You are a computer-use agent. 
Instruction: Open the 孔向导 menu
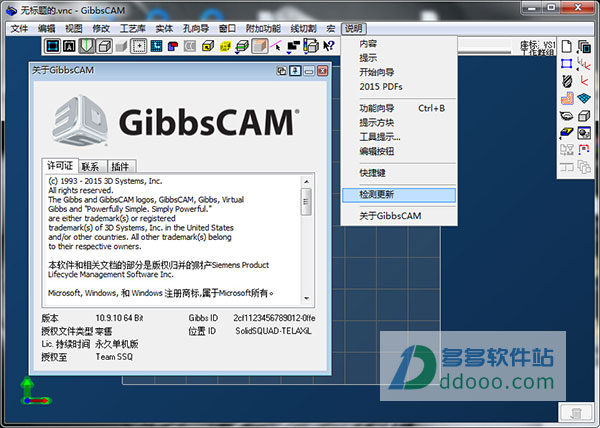click(196, 29)
